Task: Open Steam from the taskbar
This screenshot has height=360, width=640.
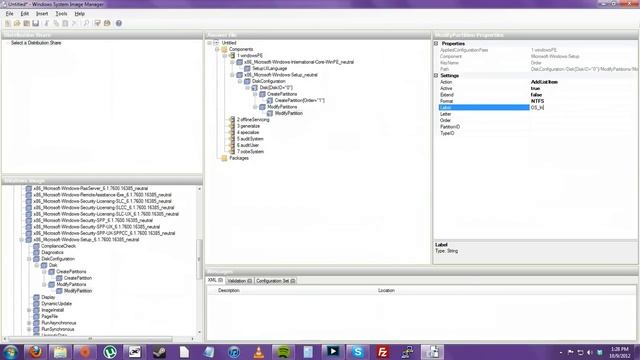Action: (x=160, y=352)
